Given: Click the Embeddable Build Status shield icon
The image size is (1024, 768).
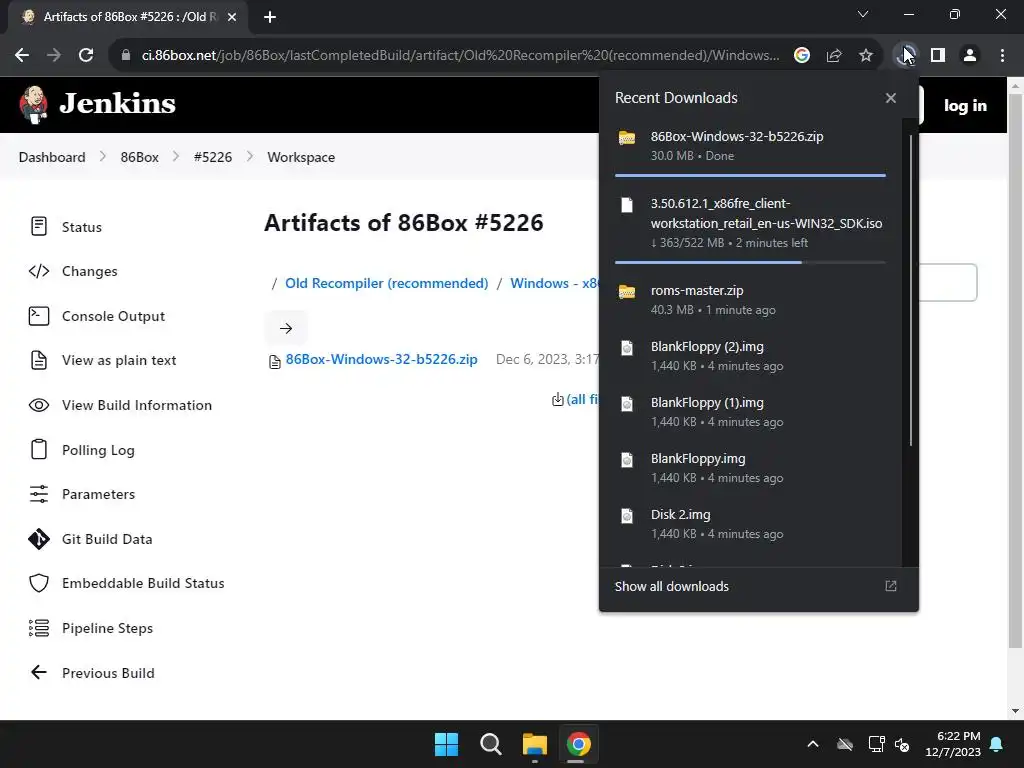Looking at the screenshot, I should 39,583.
